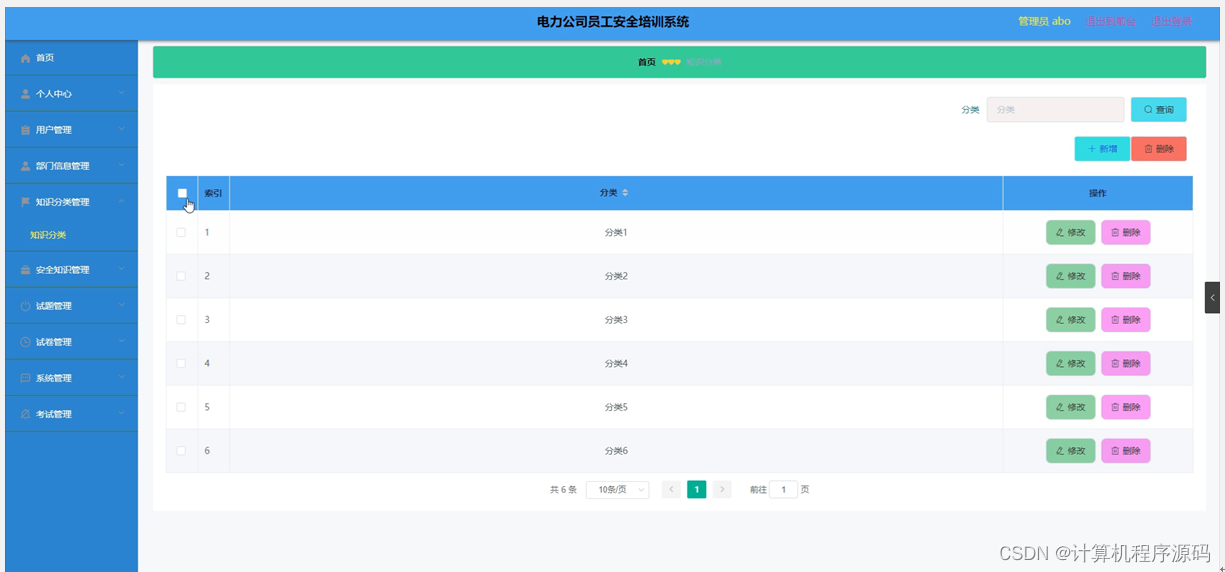Click 修改 for row 分类5
Image resolution: width=1225 pixels, height=572 pixels.
(x=1071, y=407)
